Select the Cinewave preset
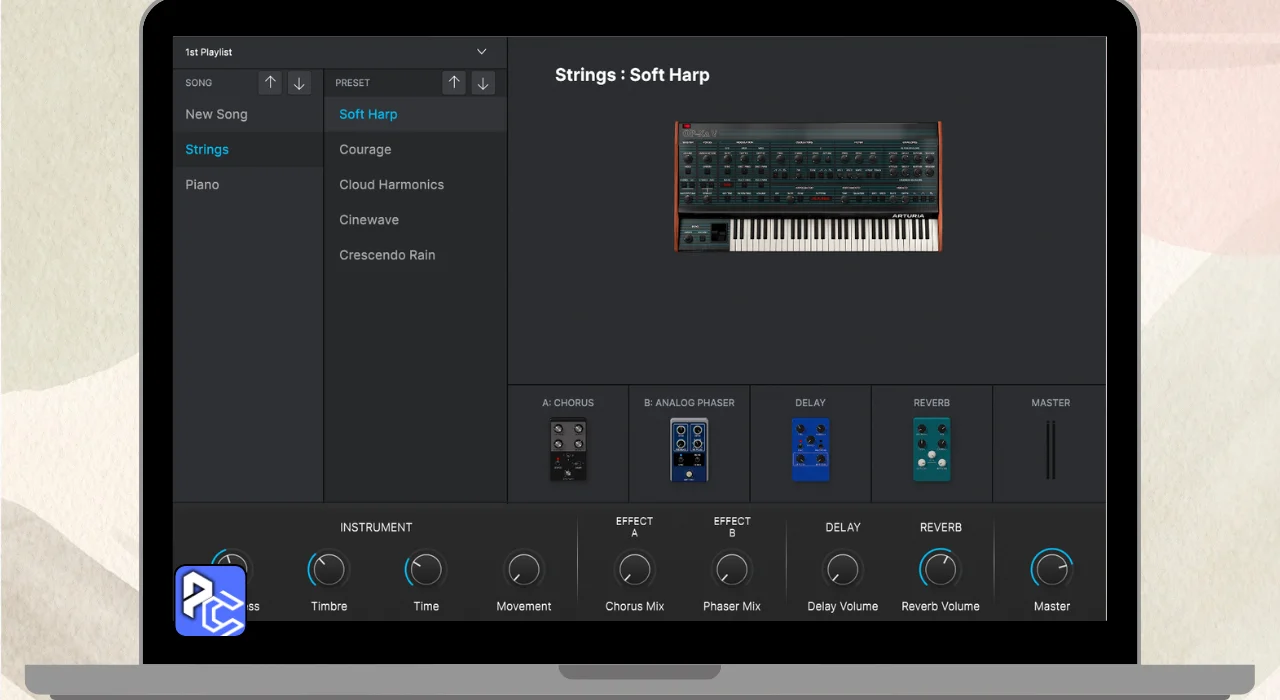The image size is (1280, 700). click(x=369, y=220)
